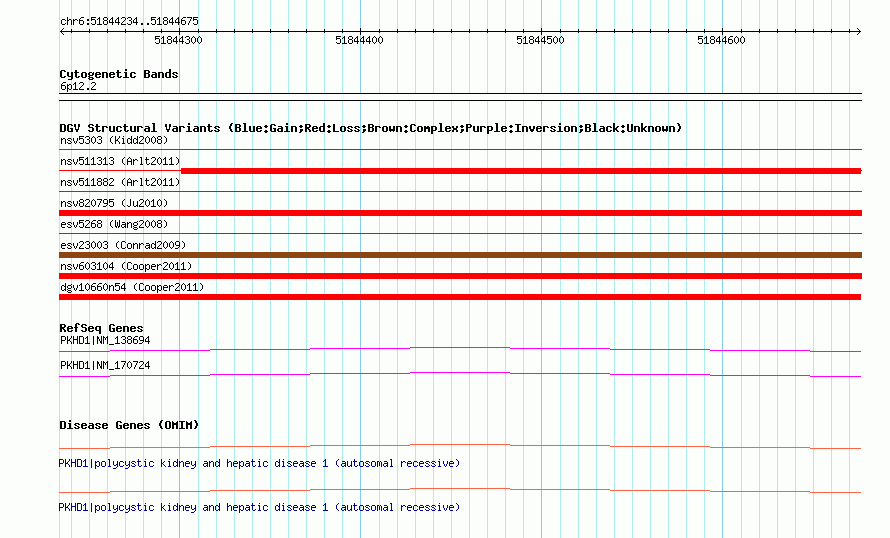
Task: Click the 6p12.2 band label
Action: [78, 86]
